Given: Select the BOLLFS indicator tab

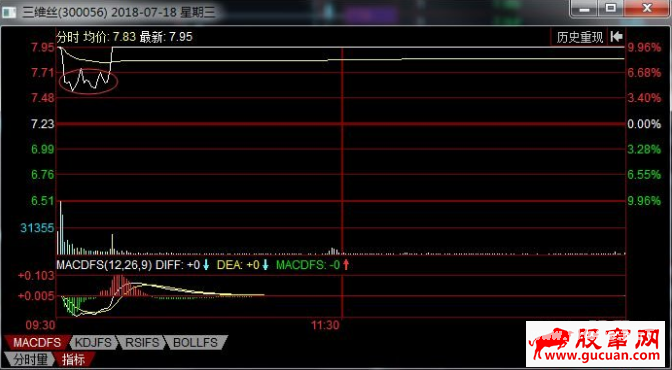Looking at the screenshot, I should point(195,343).
